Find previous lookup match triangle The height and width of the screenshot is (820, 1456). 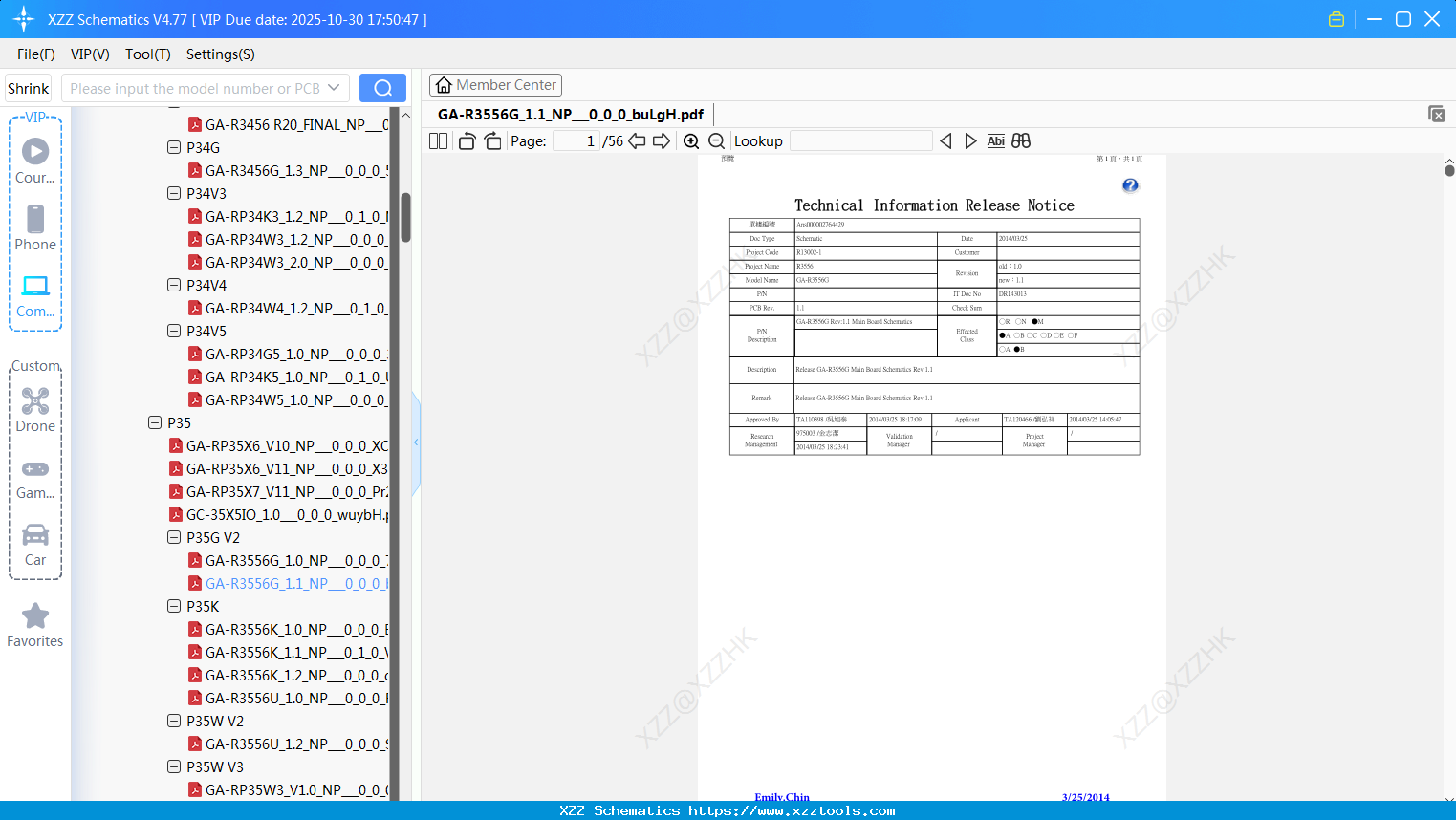point(945,141)
